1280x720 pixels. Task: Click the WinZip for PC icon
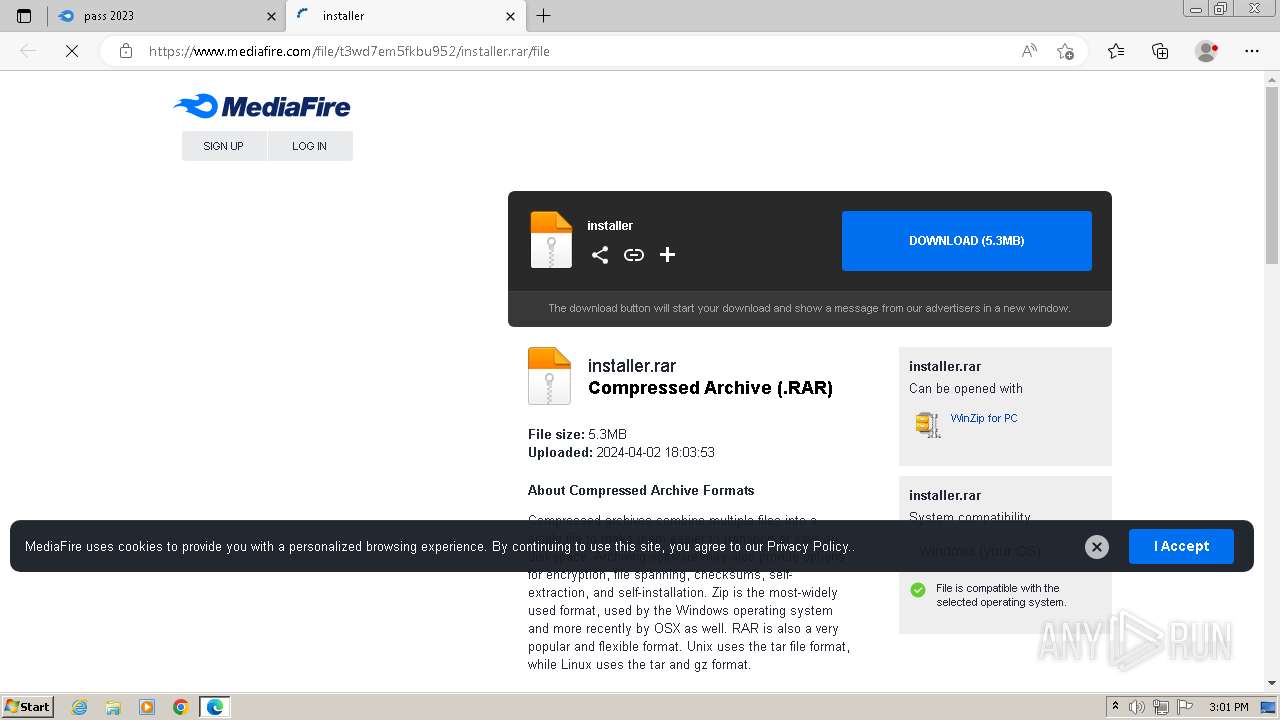point(928,425)
